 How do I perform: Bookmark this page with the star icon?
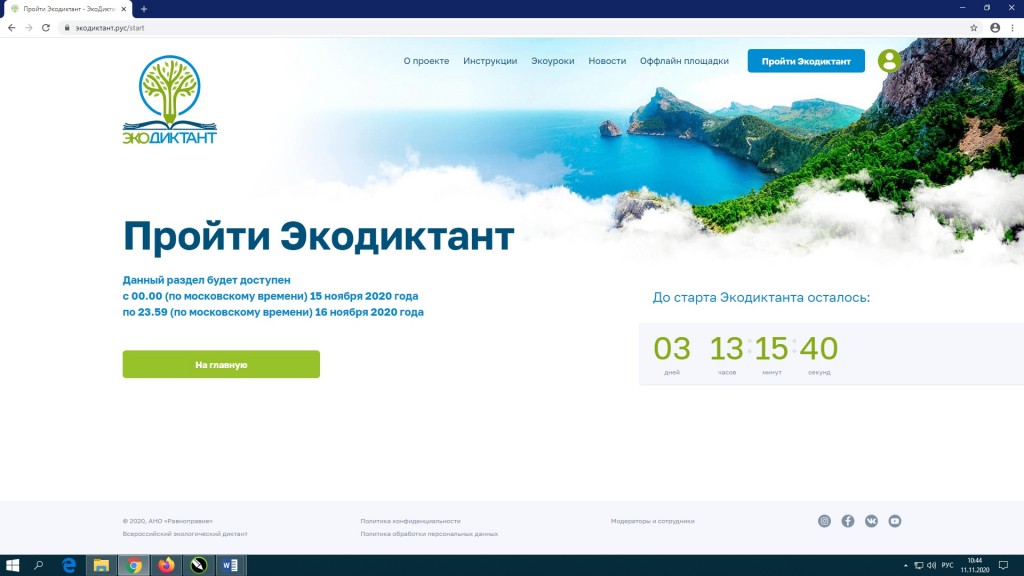coord(974,28)
